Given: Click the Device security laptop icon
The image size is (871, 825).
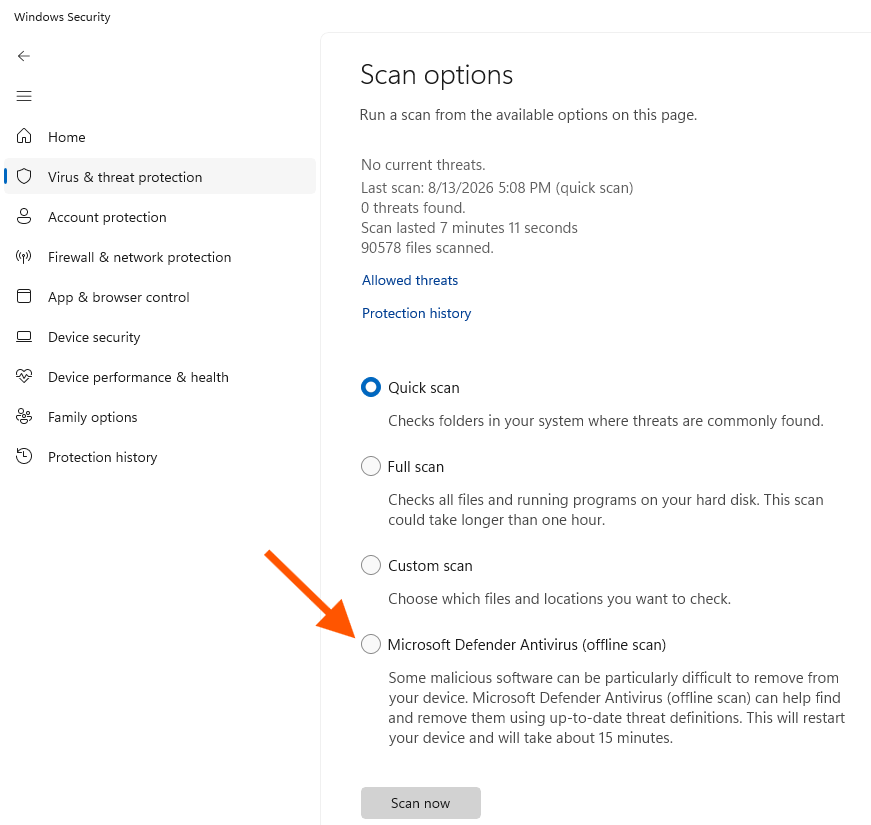Looking at the screenshot, I should coord(24,337).
